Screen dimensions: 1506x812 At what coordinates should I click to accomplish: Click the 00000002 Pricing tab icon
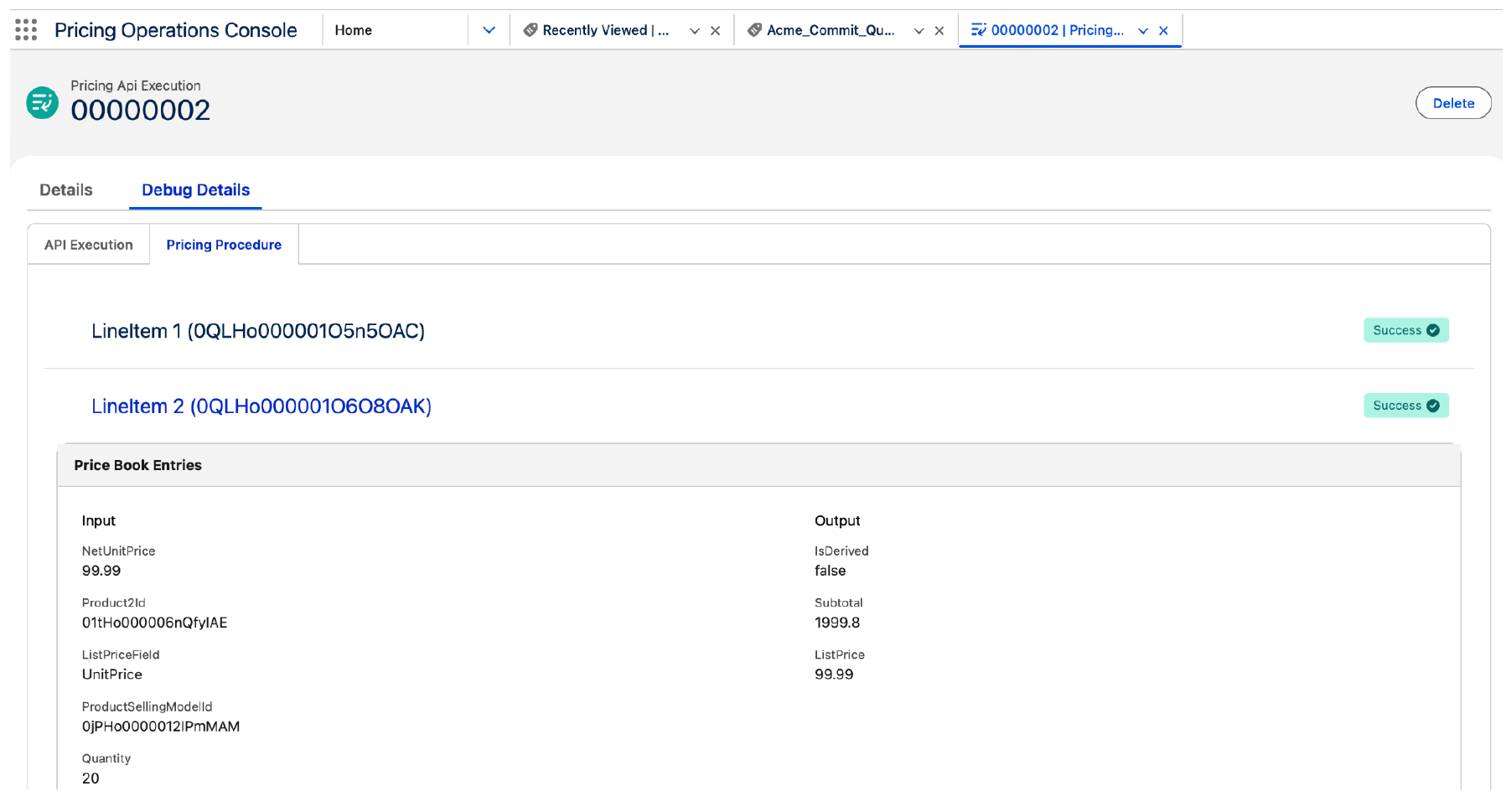(978, 30)
